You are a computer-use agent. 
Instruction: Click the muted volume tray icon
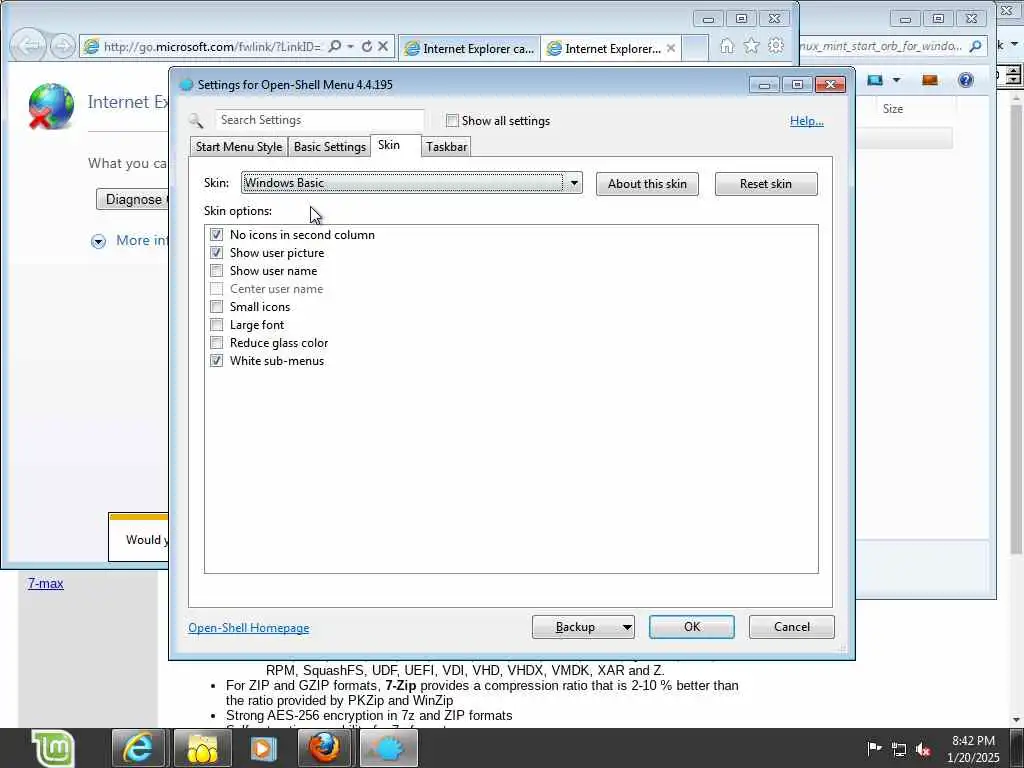click(923, 749)
